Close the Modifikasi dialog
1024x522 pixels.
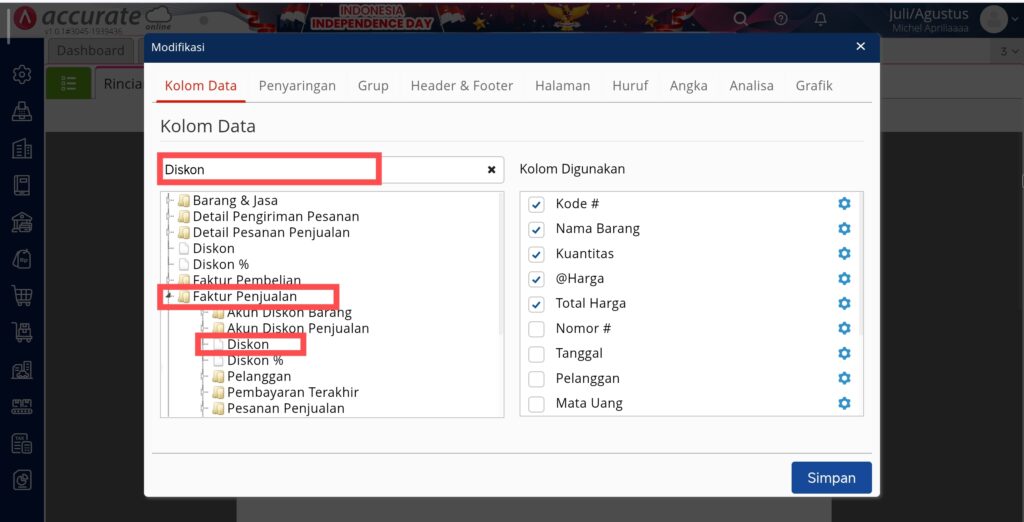tap(860, 46)
